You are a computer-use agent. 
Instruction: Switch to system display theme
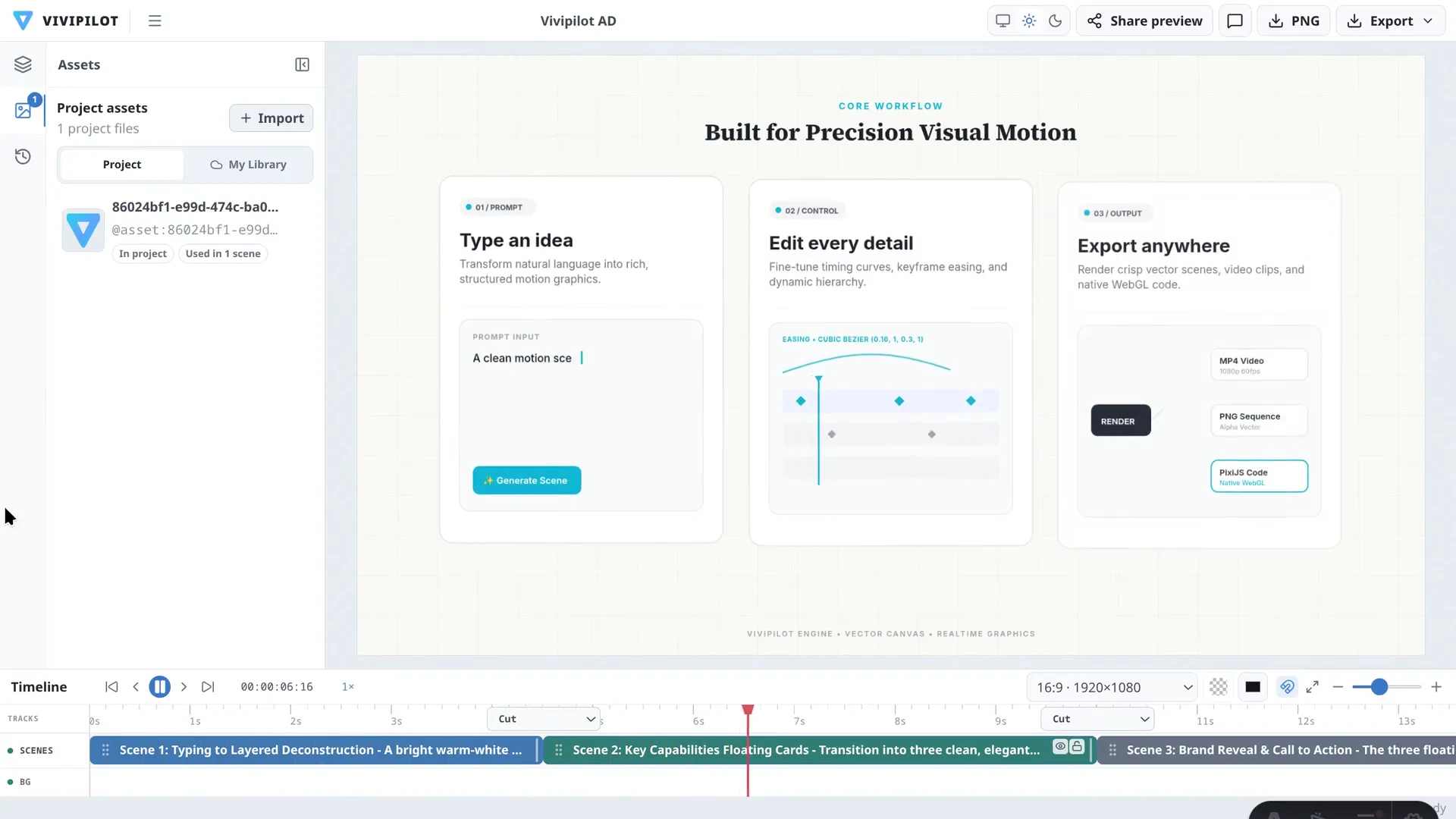(x=1003, y=20)
